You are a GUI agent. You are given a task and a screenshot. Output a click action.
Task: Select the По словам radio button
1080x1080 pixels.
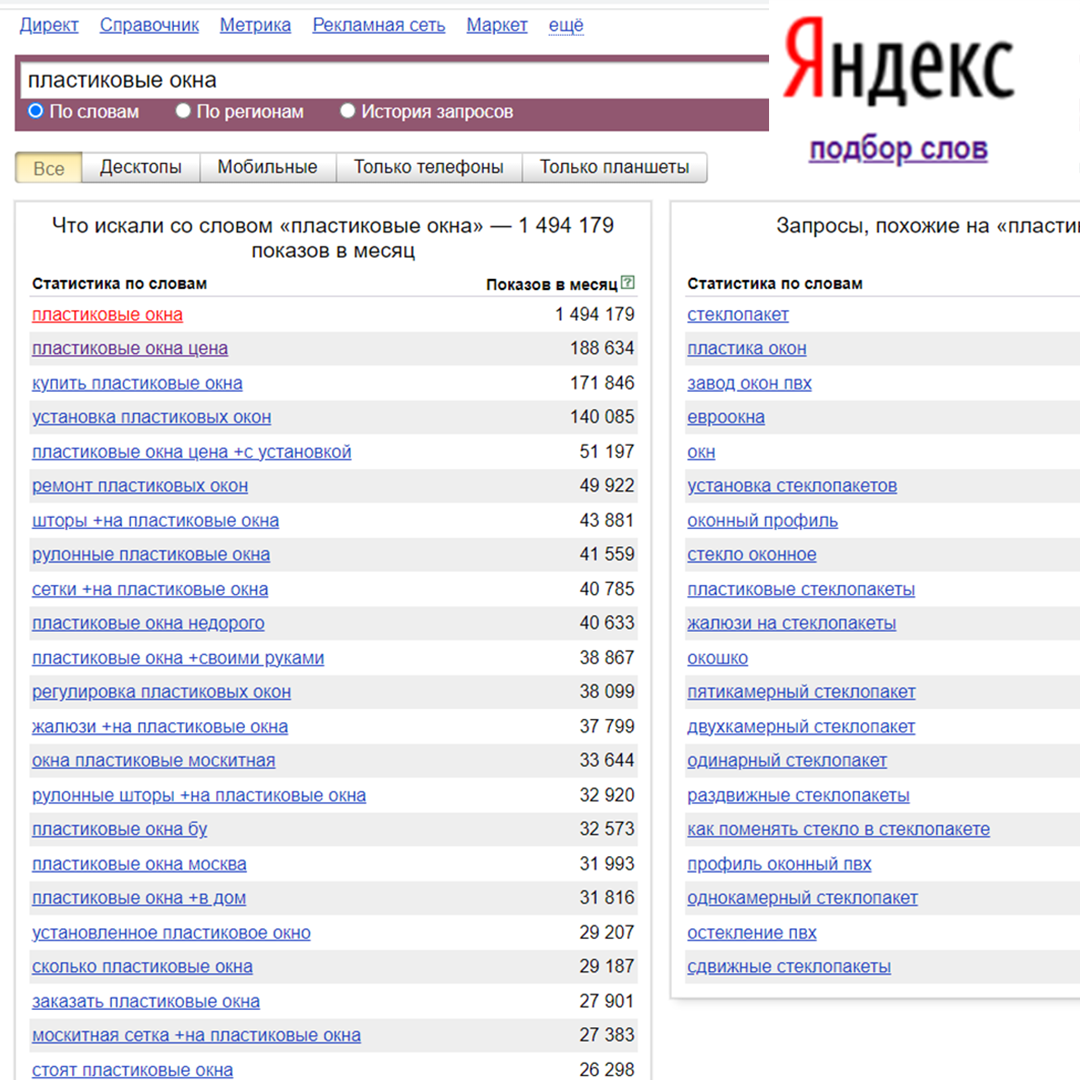pos(36,111)
